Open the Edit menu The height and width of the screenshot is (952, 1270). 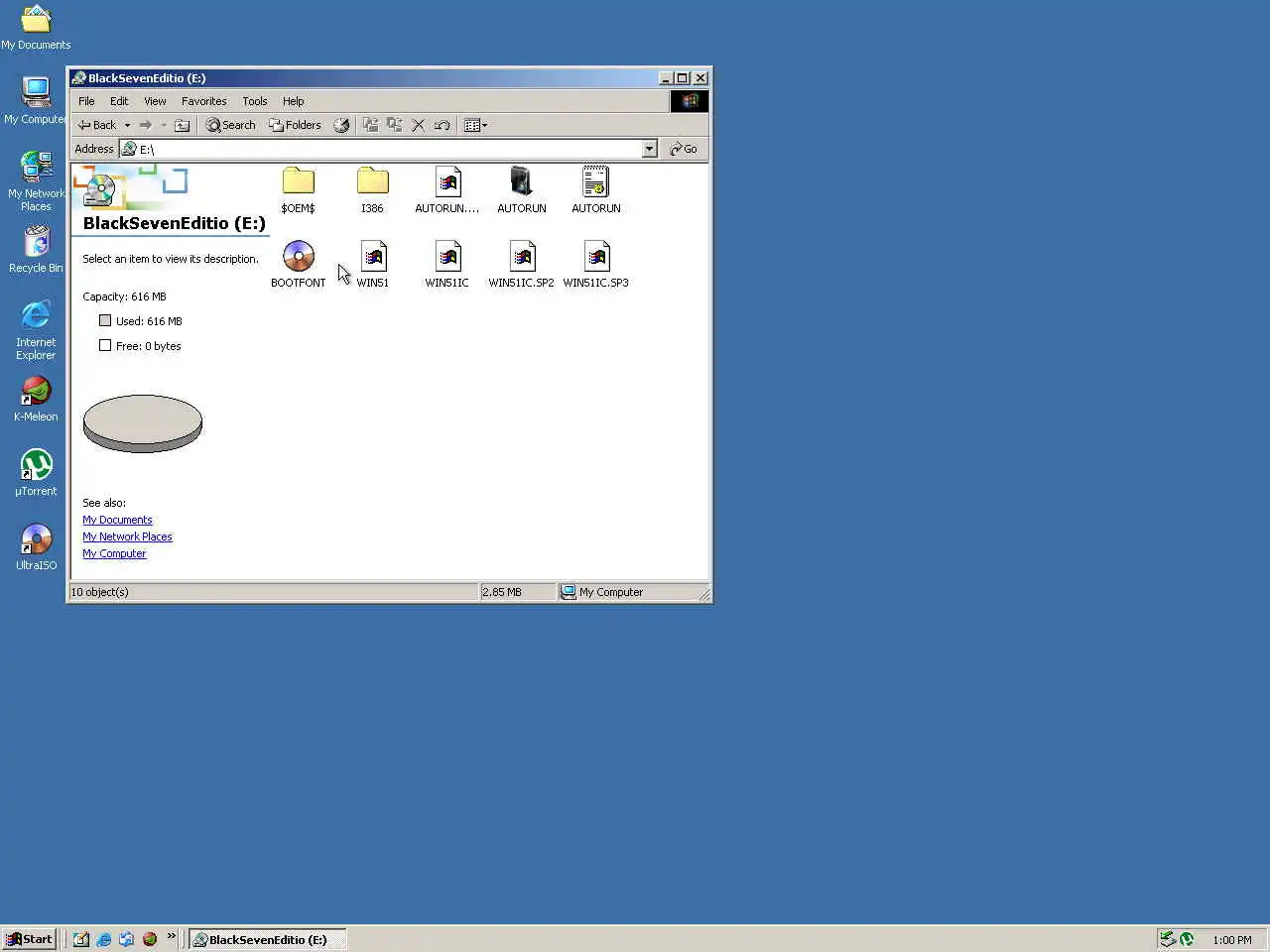coord(119,101)
